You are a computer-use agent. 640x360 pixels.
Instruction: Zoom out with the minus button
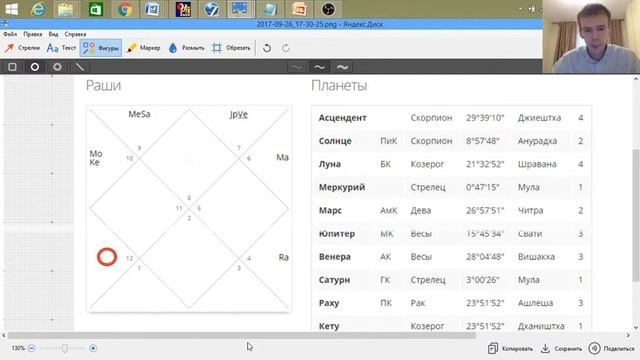31,348
